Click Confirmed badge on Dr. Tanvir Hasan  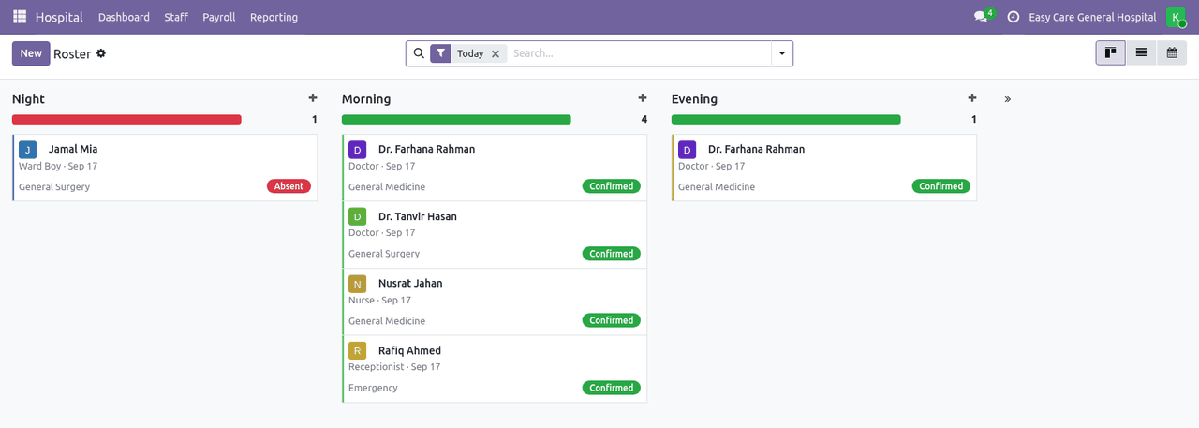tap(612, 253)
